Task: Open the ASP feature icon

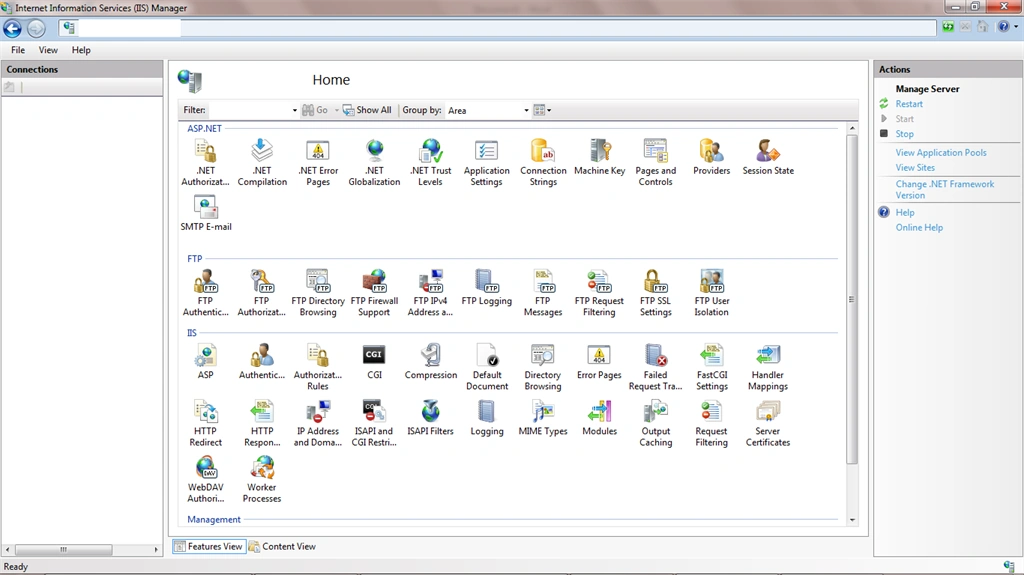Action: [206, 361]
